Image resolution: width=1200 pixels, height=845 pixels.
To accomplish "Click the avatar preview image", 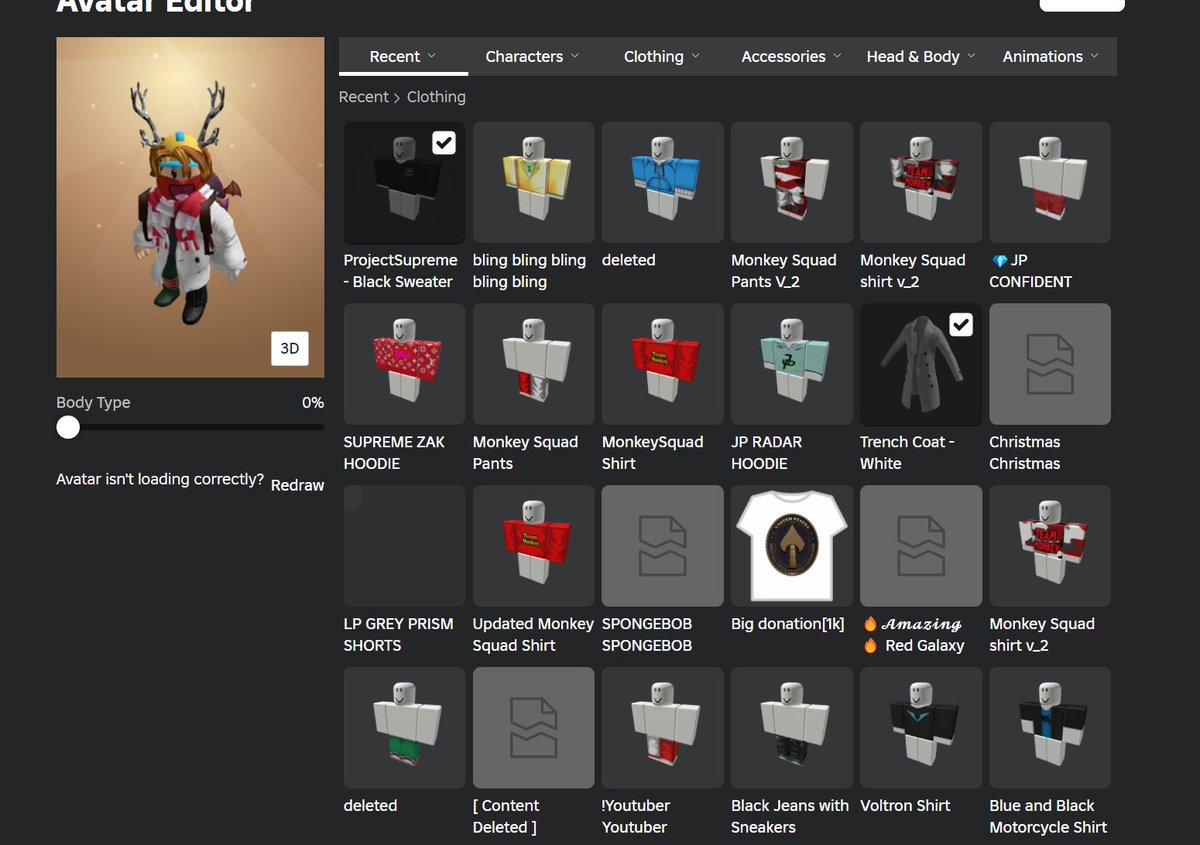I will [190, 207].
